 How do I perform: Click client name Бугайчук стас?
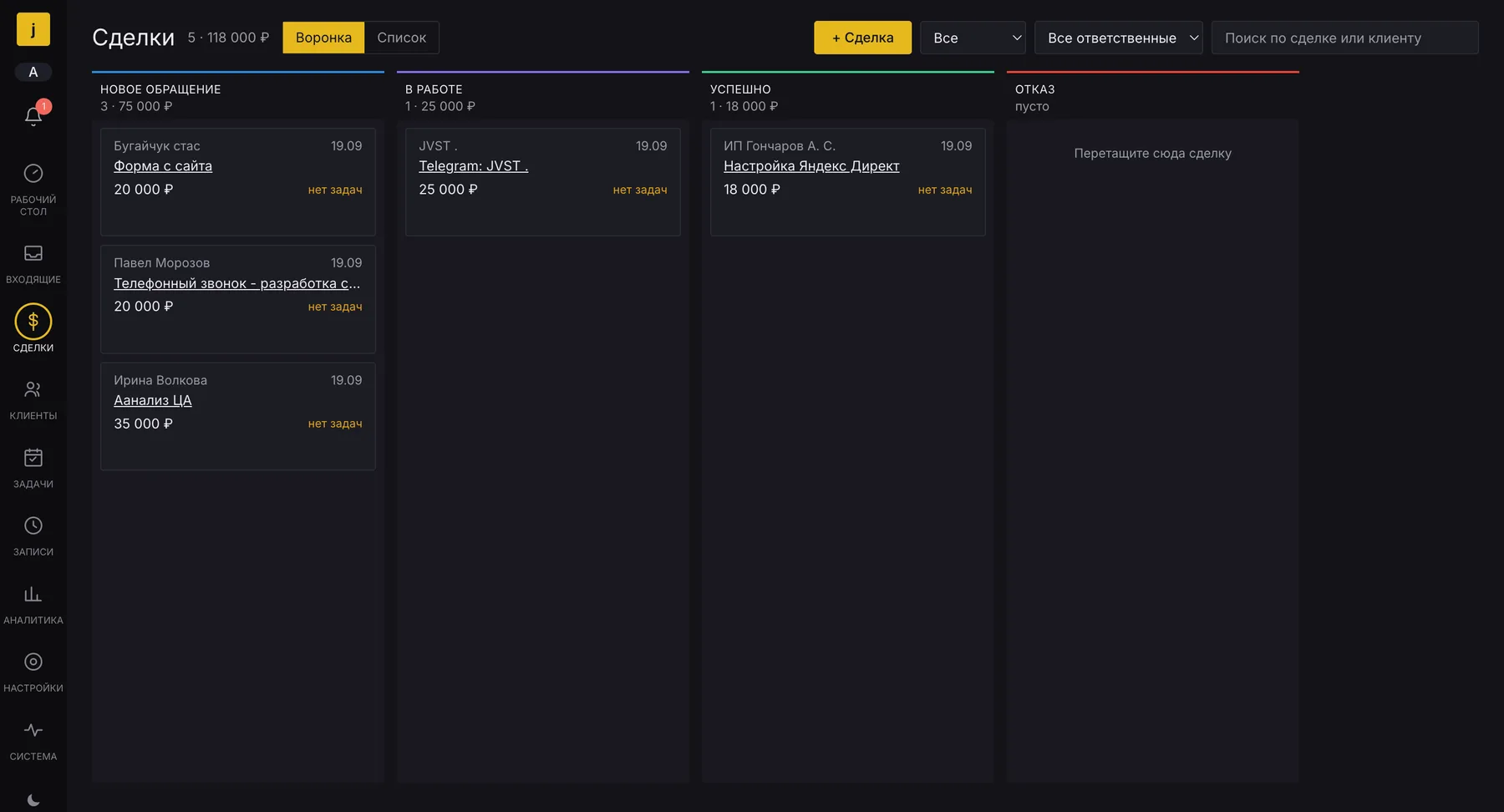click(157, 146)
